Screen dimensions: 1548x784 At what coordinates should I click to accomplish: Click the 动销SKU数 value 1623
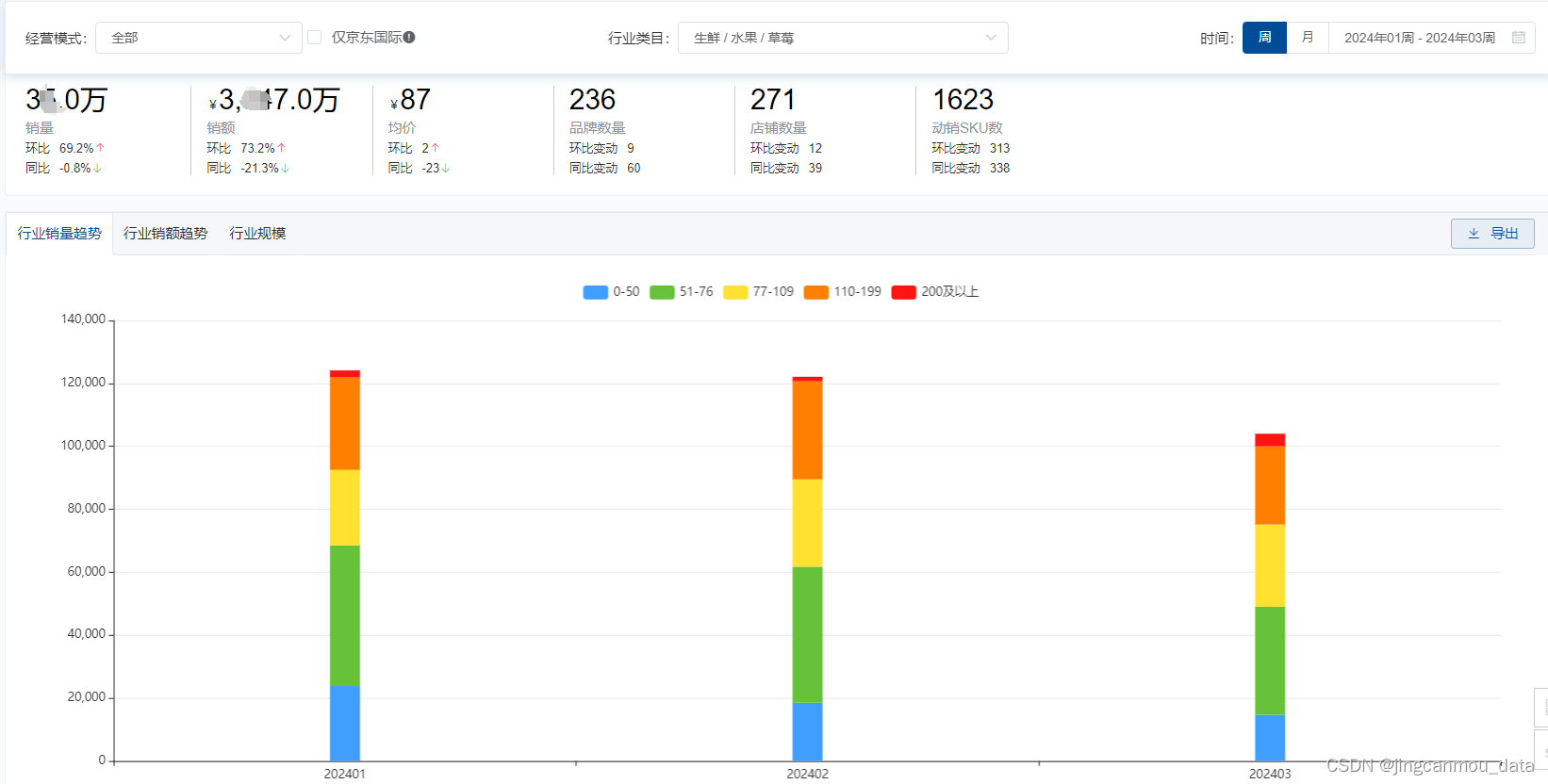tap(963, 100)
